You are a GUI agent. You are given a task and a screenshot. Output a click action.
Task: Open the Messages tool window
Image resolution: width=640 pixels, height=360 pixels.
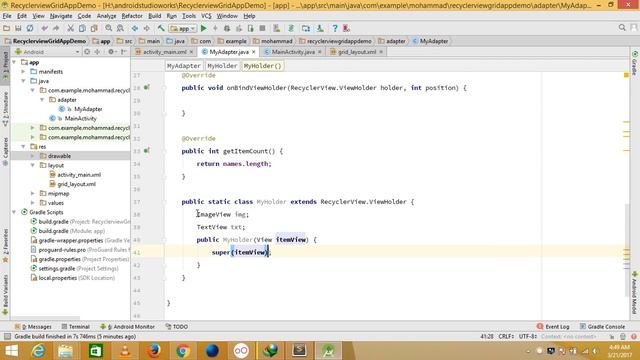33,327
